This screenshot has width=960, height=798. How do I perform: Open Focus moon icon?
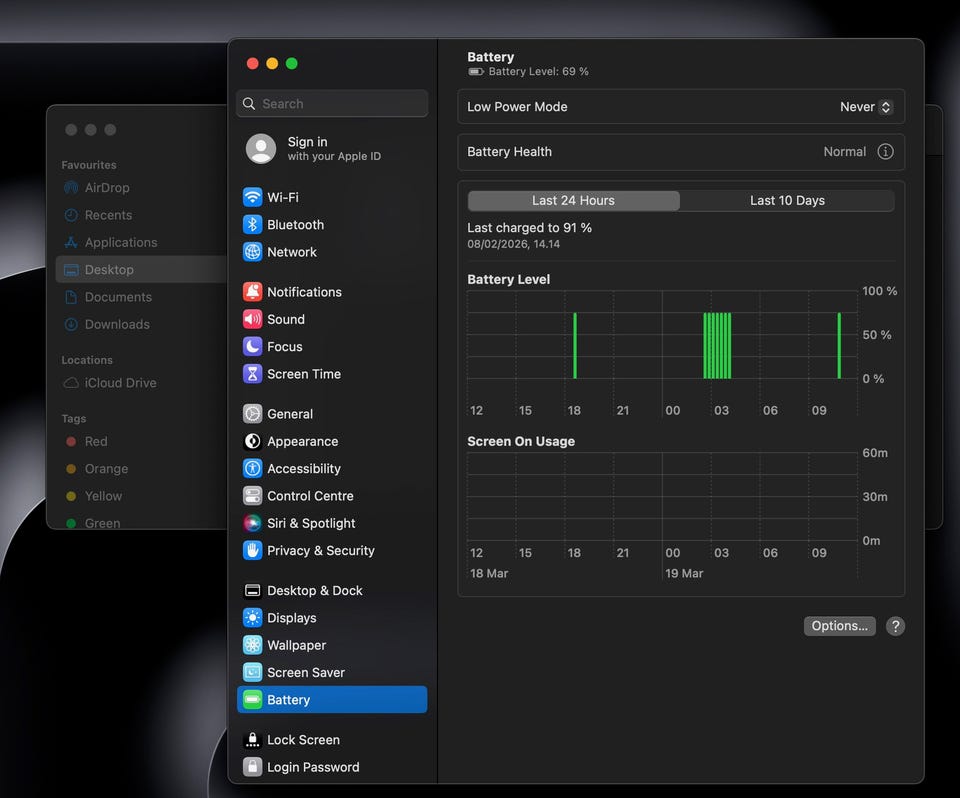[253, 347]
